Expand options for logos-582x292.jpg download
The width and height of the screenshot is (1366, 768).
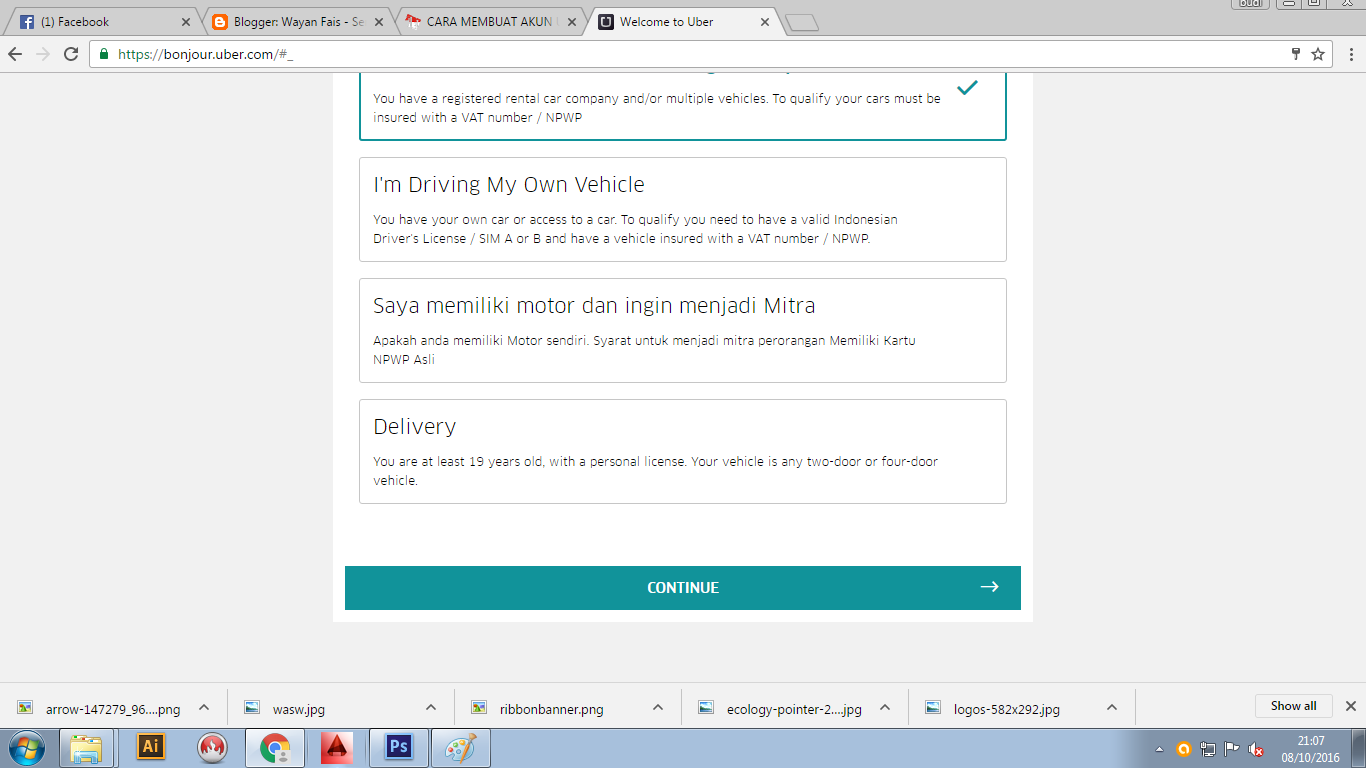point(1112,707)
